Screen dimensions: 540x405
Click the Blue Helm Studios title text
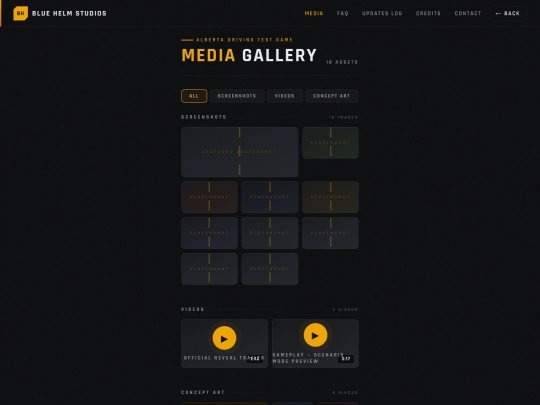69,13
